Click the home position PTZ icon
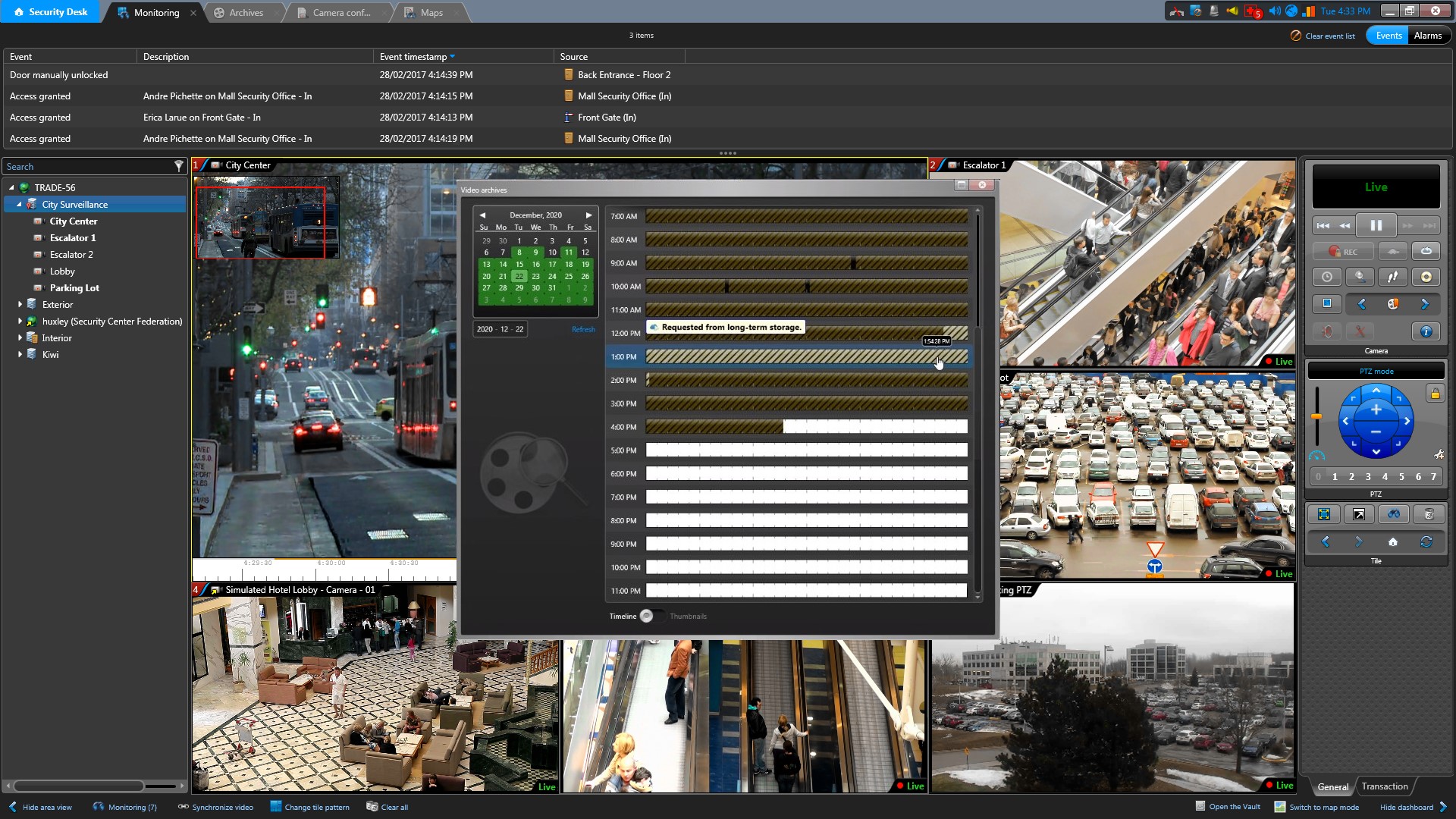Image resolution: width=1456 pixels, height=819 pixels. click(x=1393, y=542)
